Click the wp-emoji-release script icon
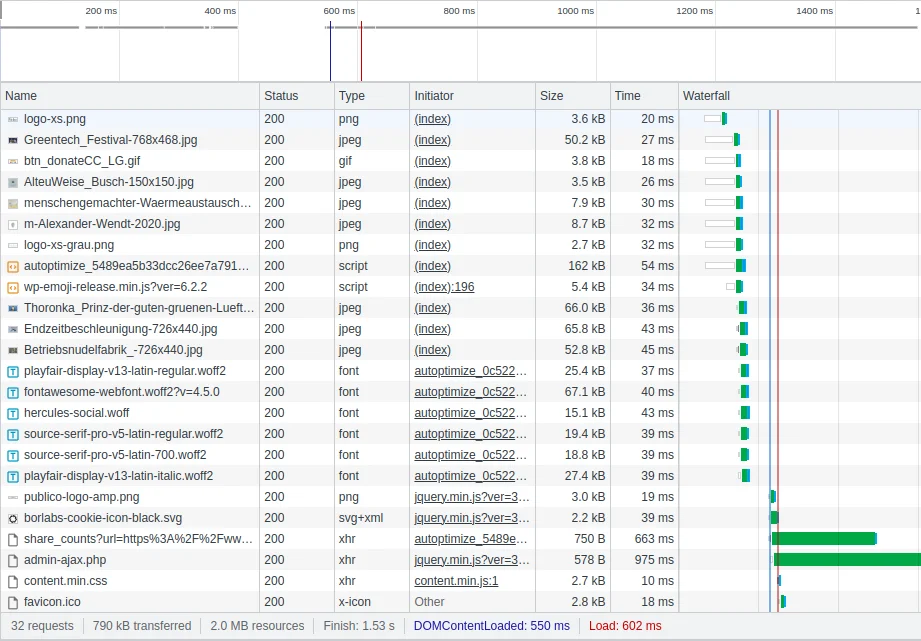Screen dimensions: 921x641 [x=13, y=287]
